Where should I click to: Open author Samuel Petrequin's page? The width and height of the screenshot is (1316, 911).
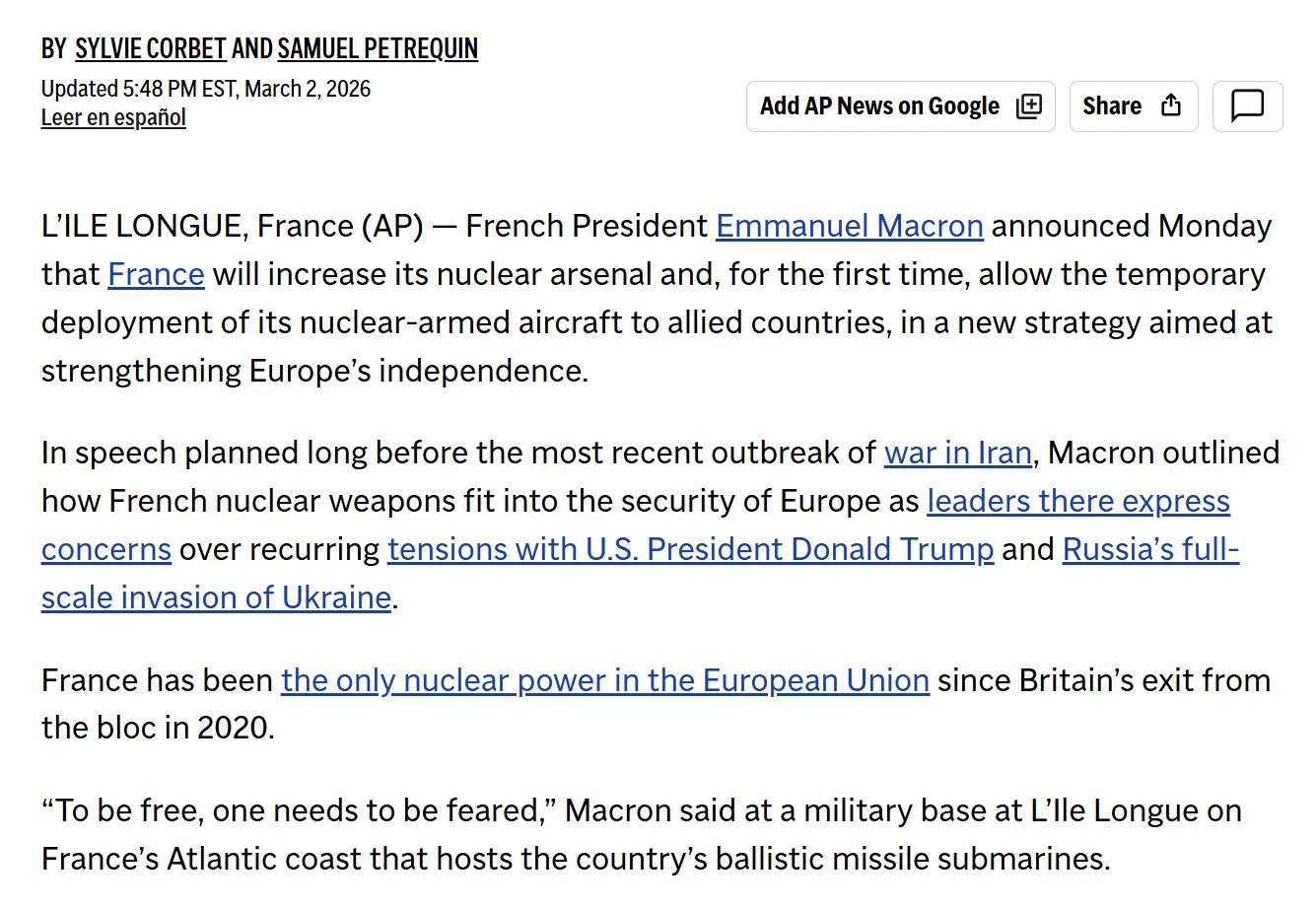pyautogui.click(x=378, y=48)
